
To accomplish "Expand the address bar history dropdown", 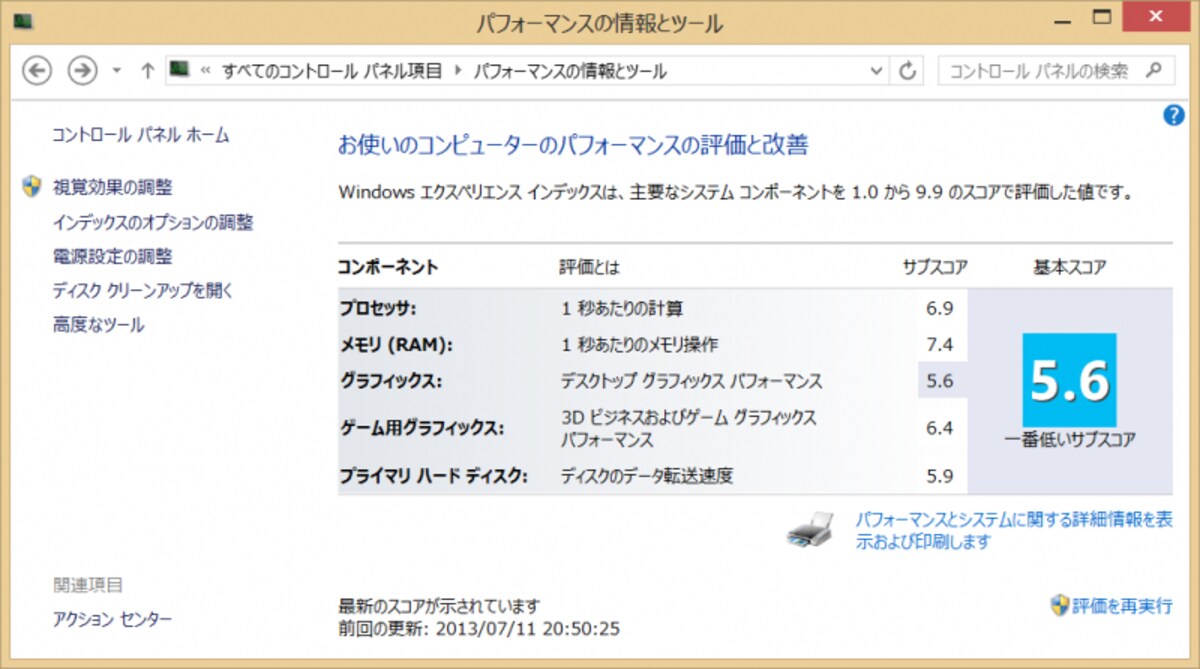I will pos(877,71).
